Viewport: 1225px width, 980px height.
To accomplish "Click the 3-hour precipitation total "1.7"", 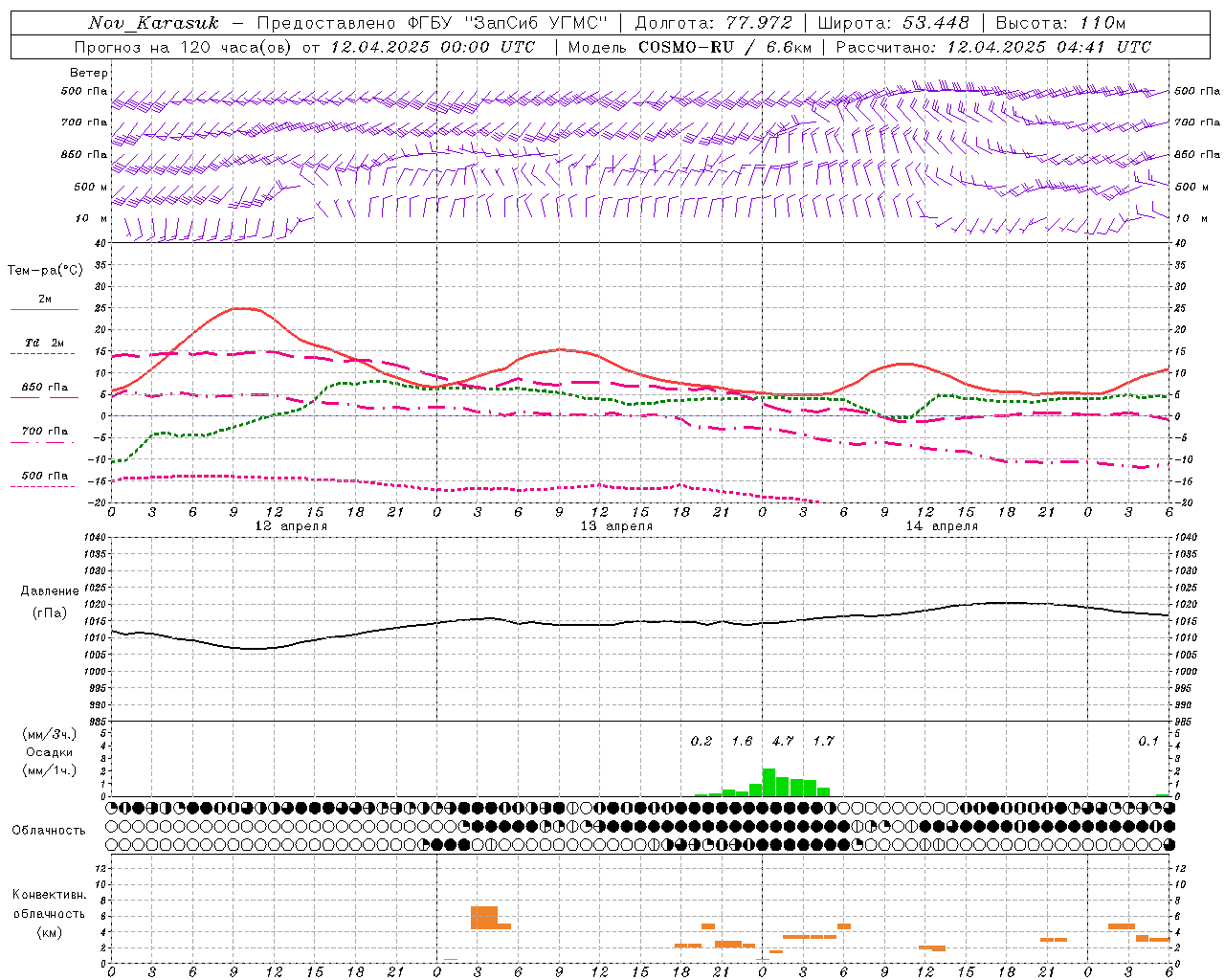I will pyautogui.click(x=823, y=741).
